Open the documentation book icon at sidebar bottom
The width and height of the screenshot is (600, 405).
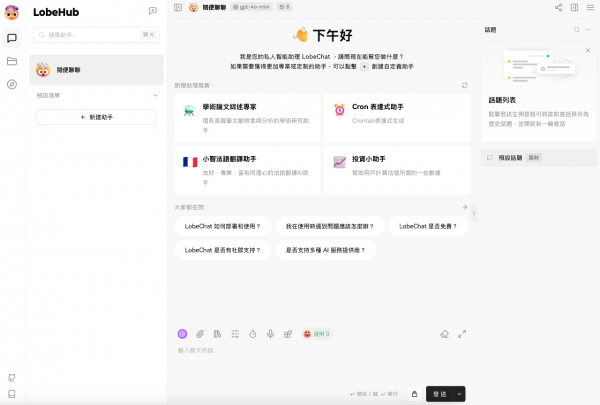tap(12, 394)
